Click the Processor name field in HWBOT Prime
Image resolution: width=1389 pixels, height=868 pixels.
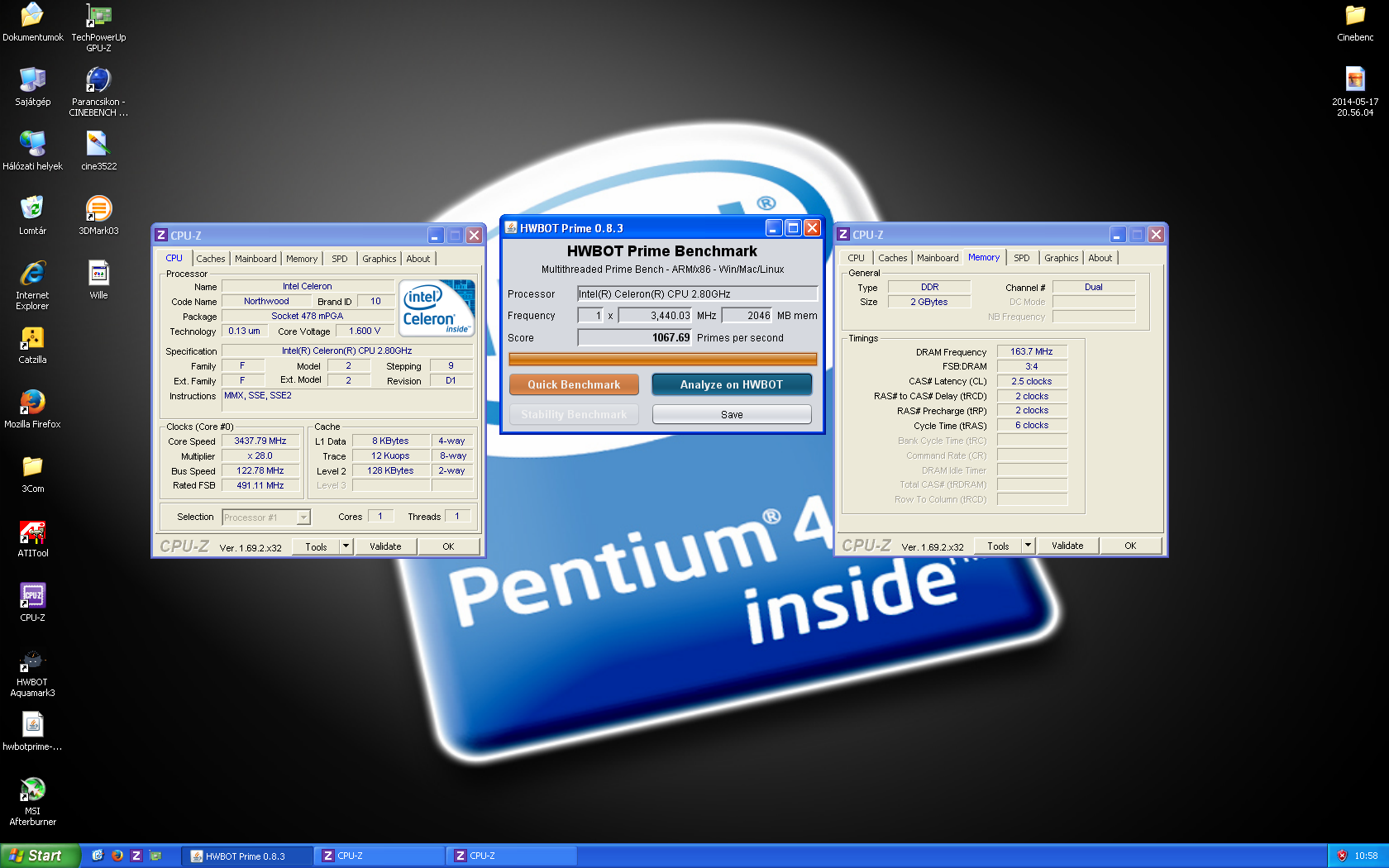(x=697, y=293)
